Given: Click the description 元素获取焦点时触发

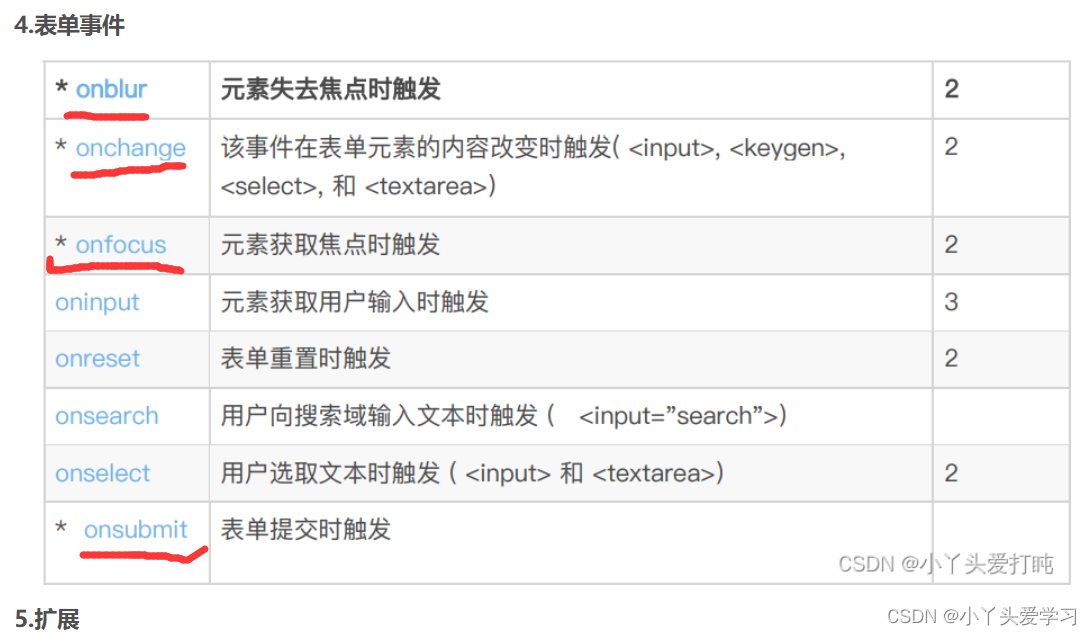Looking at the screenshot, I should (x=331, y=245).
